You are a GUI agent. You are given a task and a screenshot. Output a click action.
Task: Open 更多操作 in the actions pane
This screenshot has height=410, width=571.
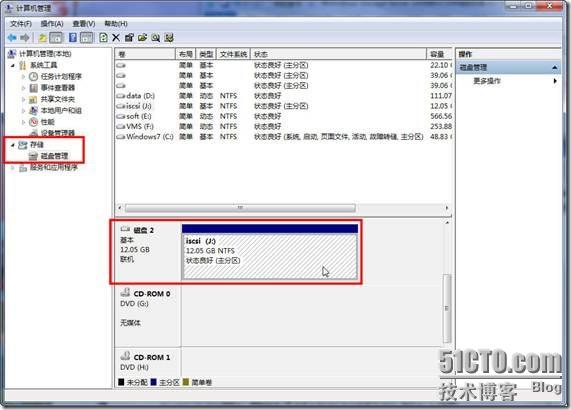(x=487, y=81)
